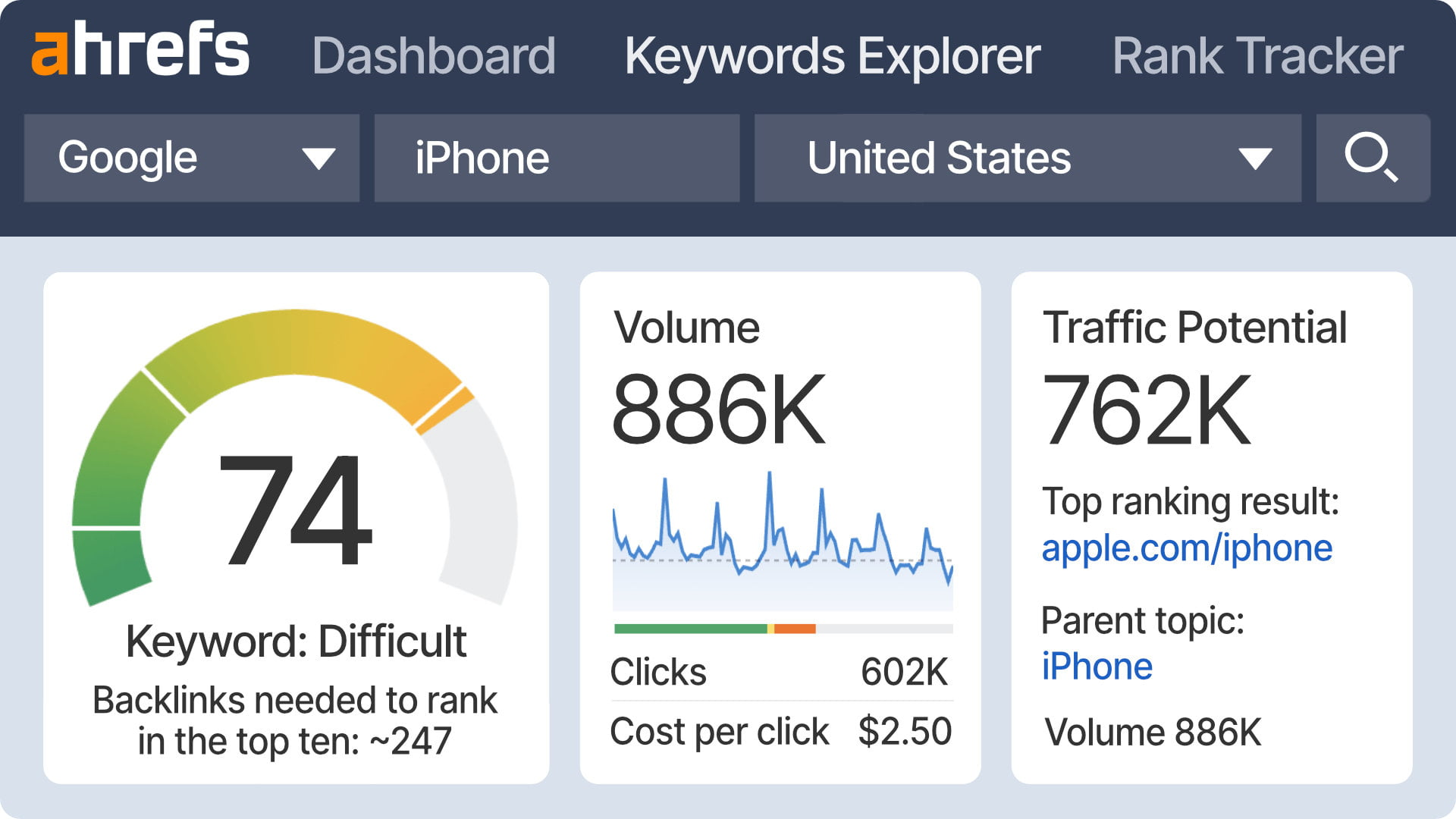Switch to the Dashboard tab
Viewport: 1456px width, 819px height.
click(x=435, y=55)
